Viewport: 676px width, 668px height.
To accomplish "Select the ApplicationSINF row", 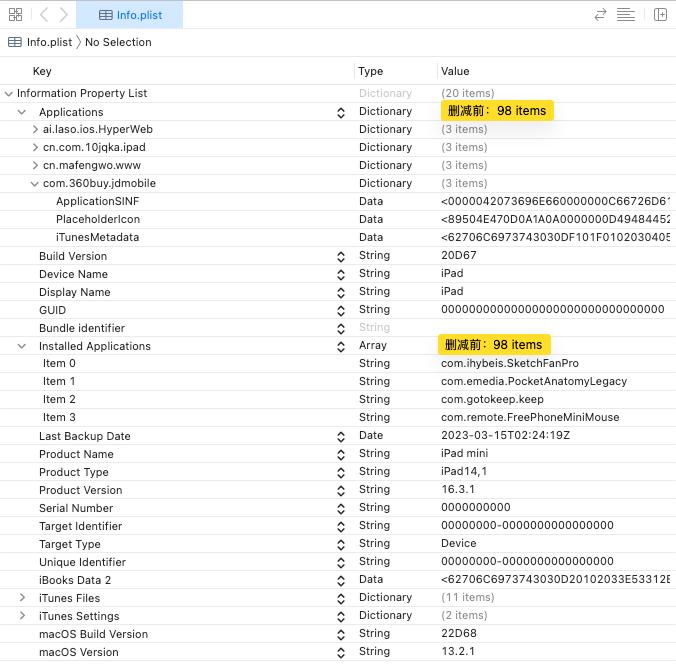I will click(338, 201).
